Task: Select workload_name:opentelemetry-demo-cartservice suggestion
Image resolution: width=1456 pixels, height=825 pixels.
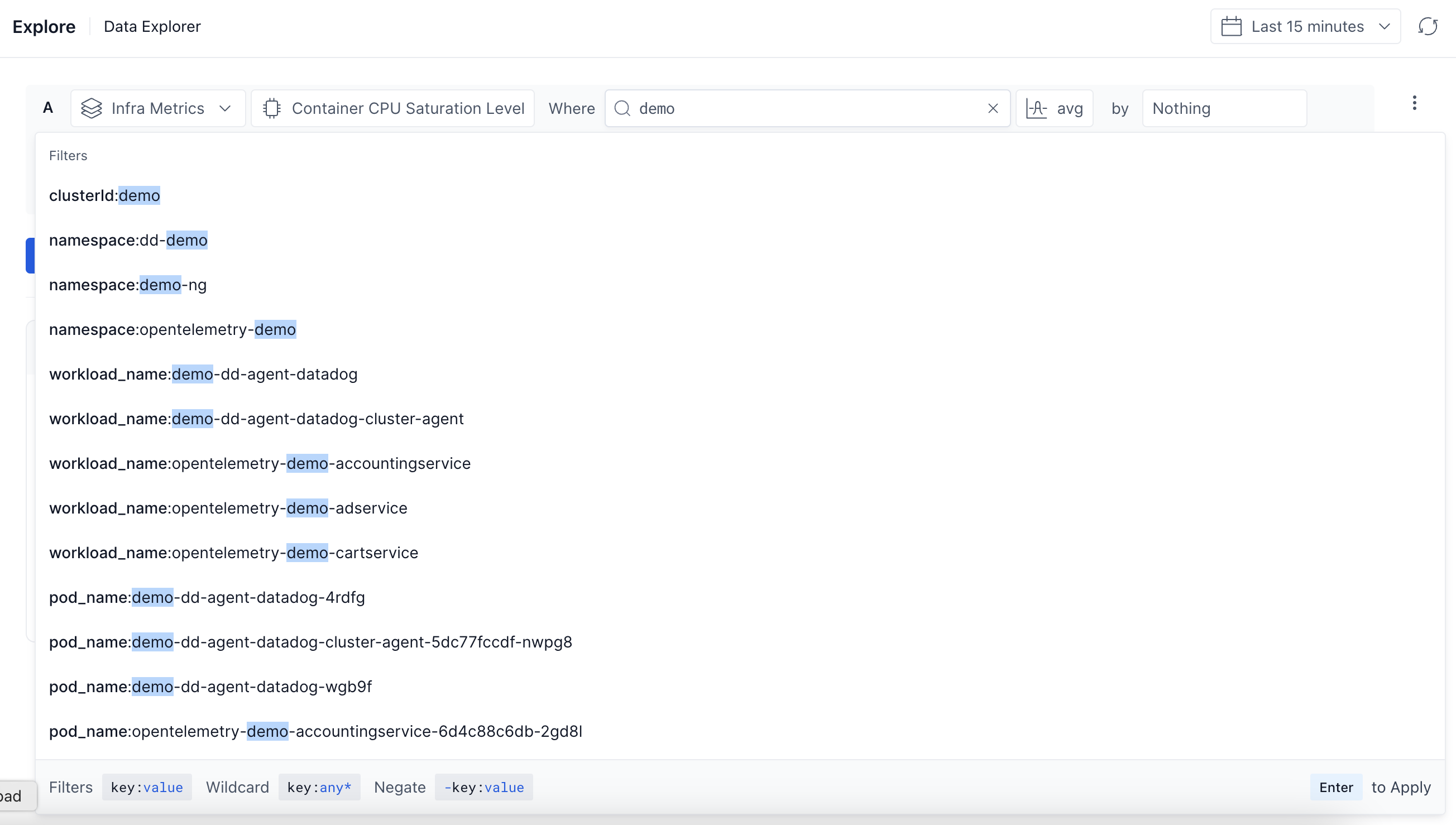Action: click(x=233, y=553)
